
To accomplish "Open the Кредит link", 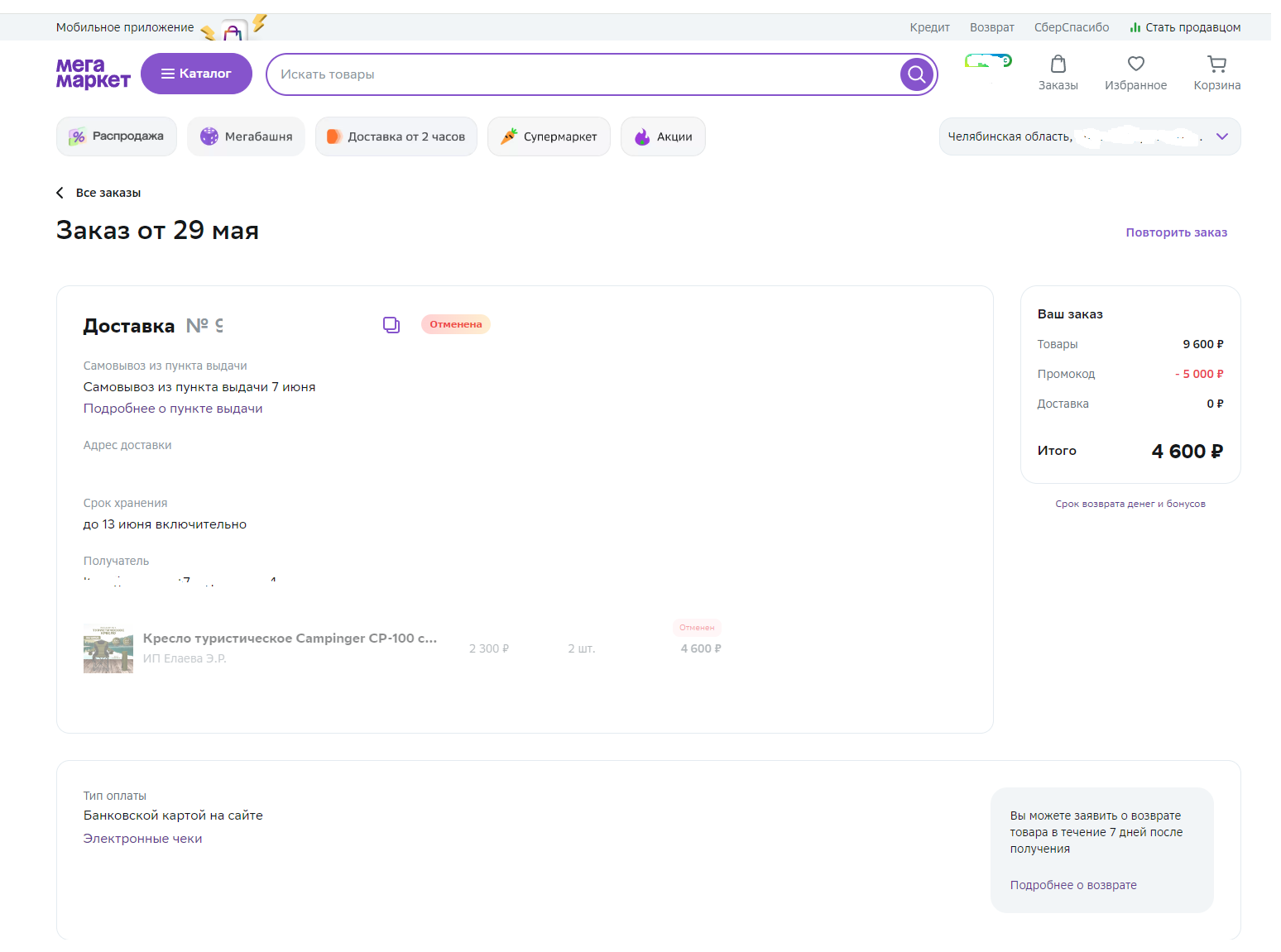I will pyautogui.click(x=930, y=27).
